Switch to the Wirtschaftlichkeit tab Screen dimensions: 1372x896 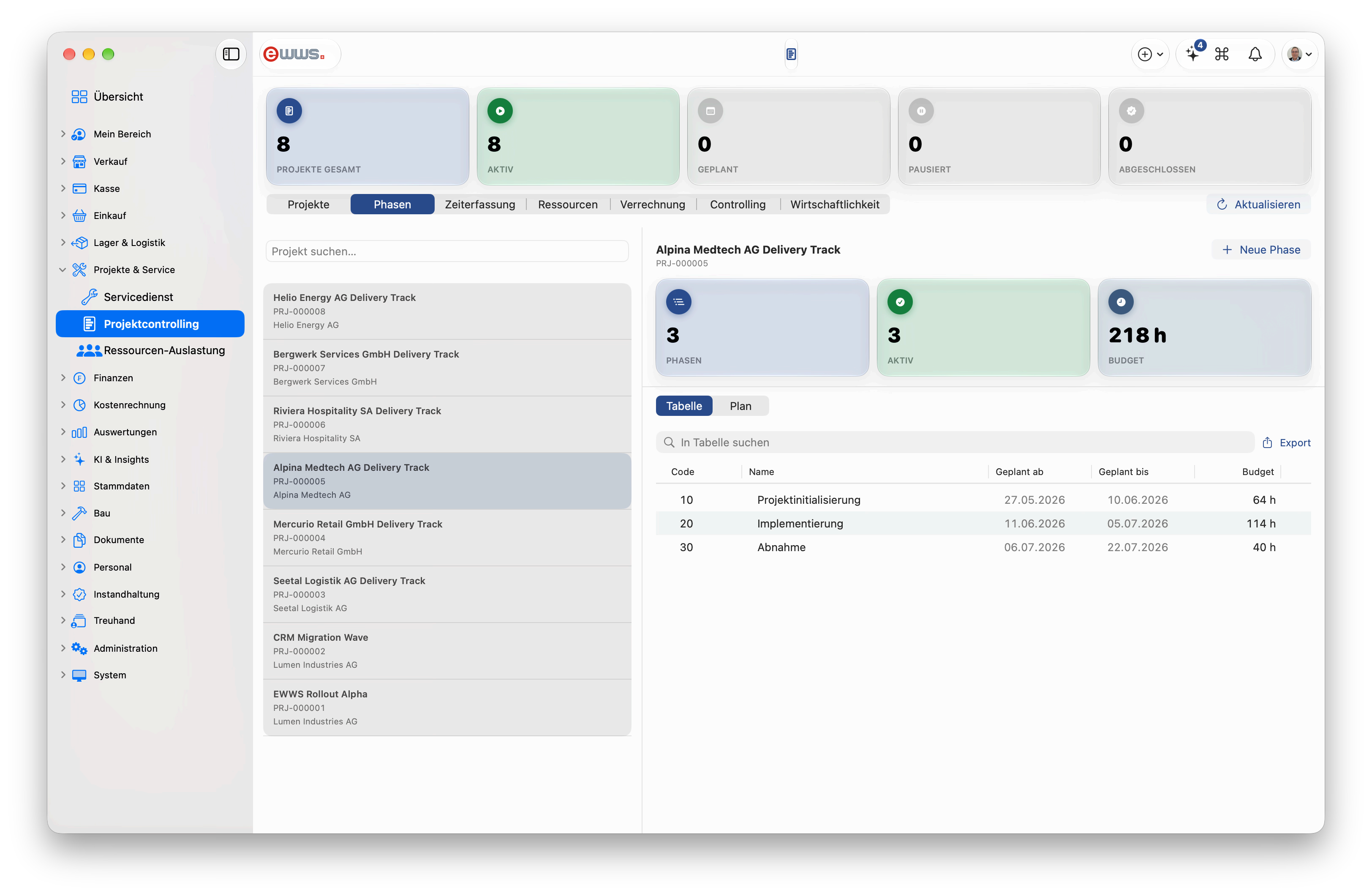coord(834,204)
